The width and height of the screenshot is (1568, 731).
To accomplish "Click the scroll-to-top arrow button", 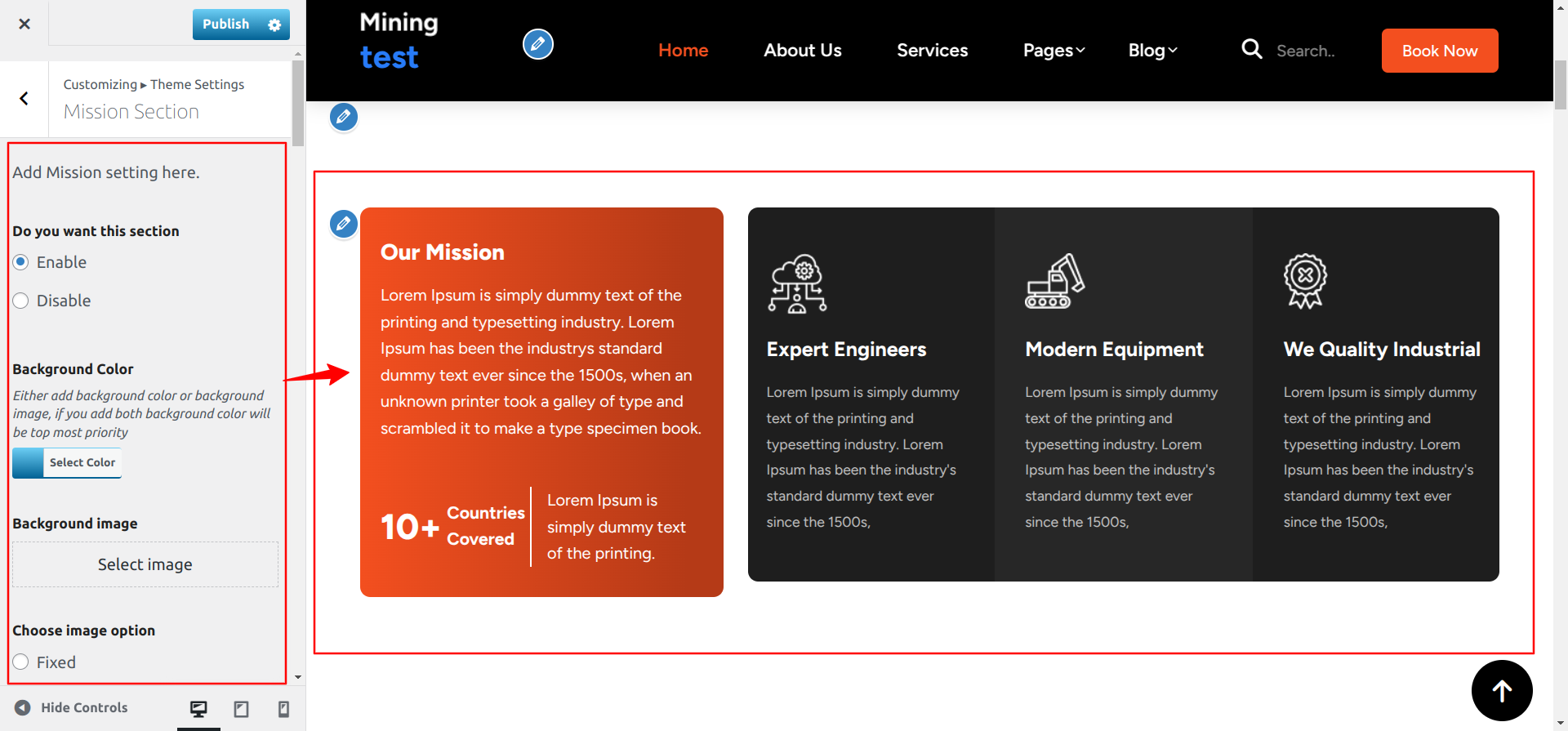I will (1501, 691).
